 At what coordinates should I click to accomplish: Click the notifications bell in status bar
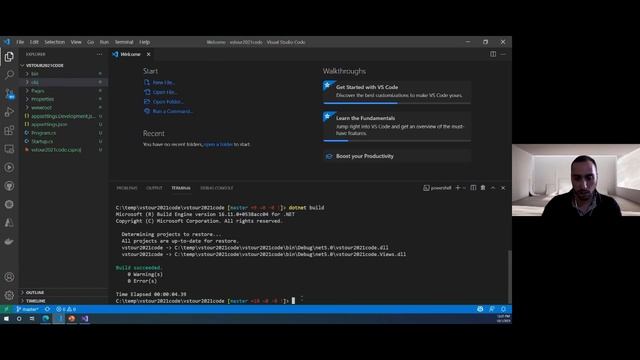(503, 309)
